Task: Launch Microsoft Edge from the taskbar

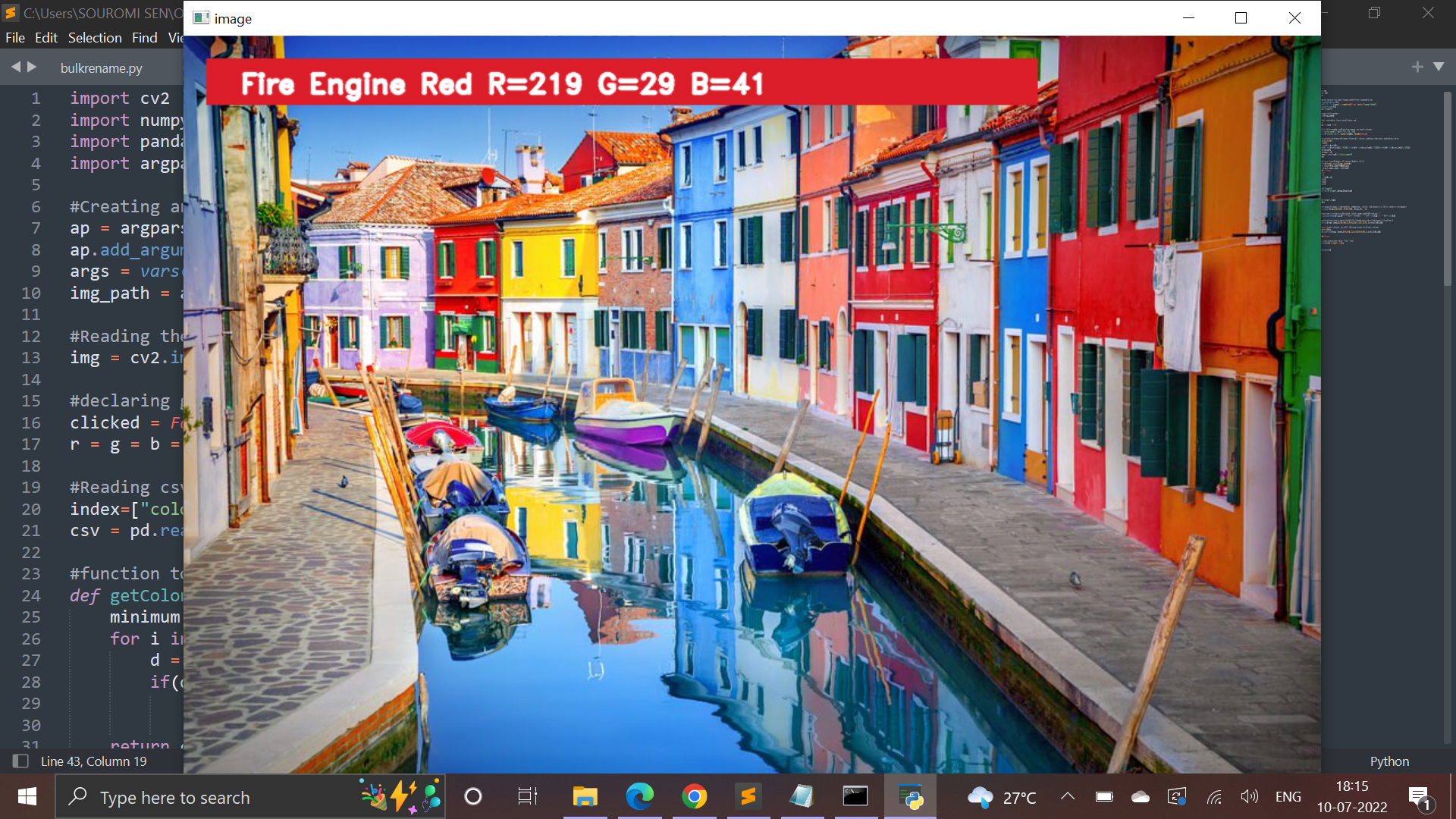Action: [x=639, y=797]
